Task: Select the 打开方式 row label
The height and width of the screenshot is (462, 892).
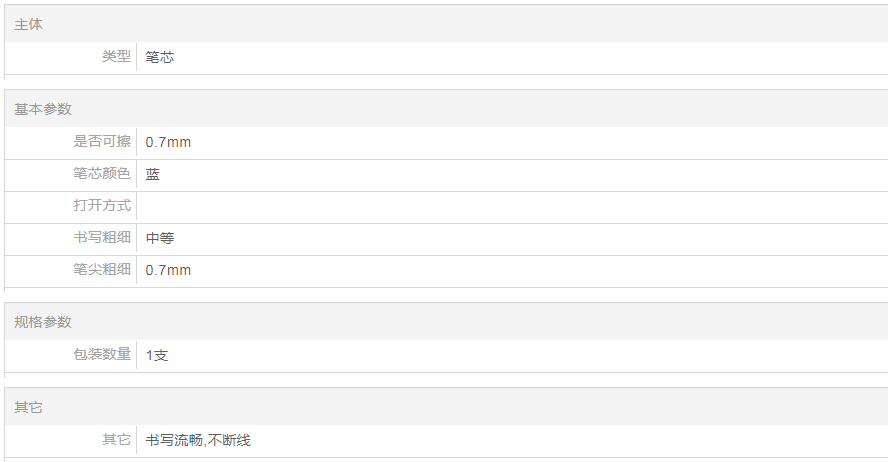Action: [102, 206]
